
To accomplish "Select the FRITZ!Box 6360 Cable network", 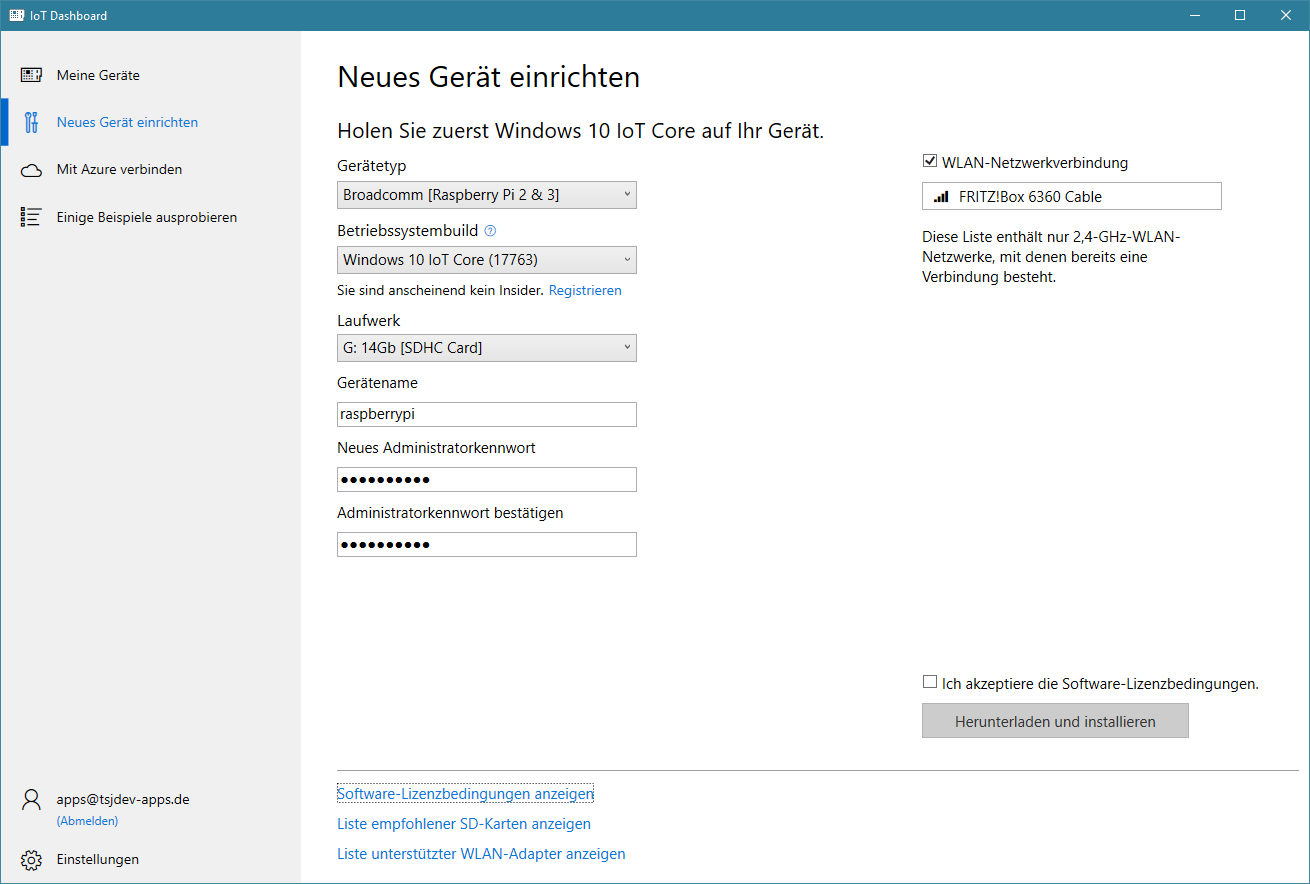I will point(1071,197).
